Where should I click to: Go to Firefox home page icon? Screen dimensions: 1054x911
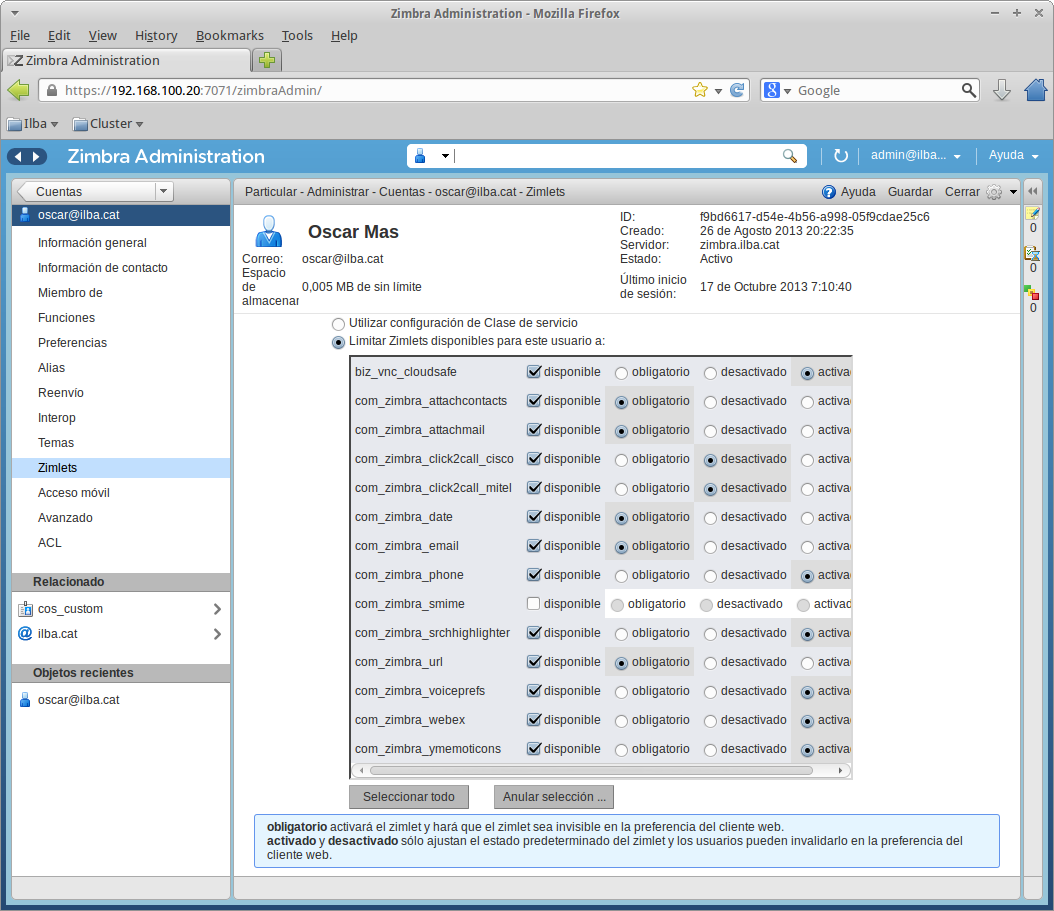pos(1036,89)
